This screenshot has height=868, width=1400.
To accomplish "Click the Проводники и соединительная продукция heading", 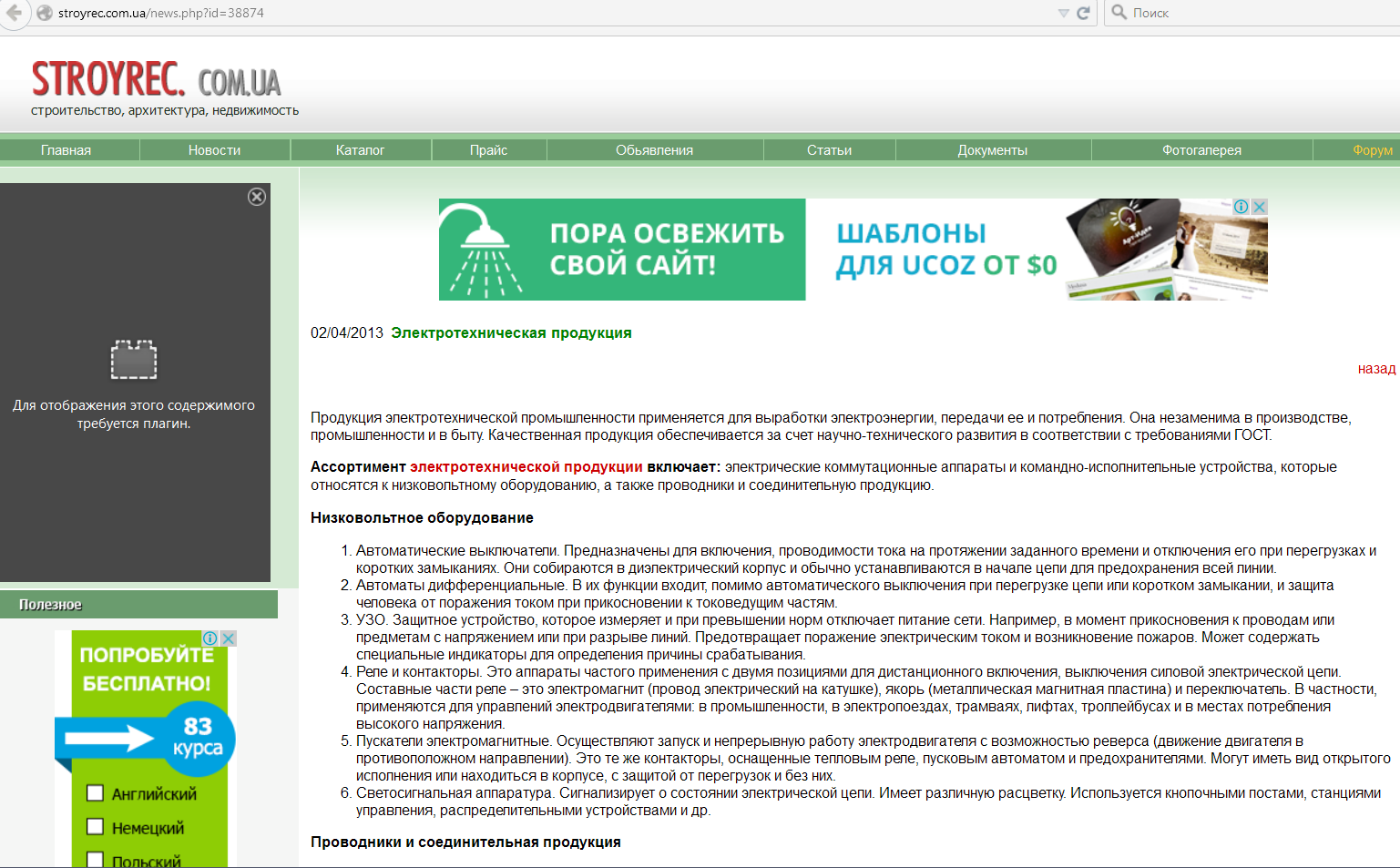I will pos(465,842).
